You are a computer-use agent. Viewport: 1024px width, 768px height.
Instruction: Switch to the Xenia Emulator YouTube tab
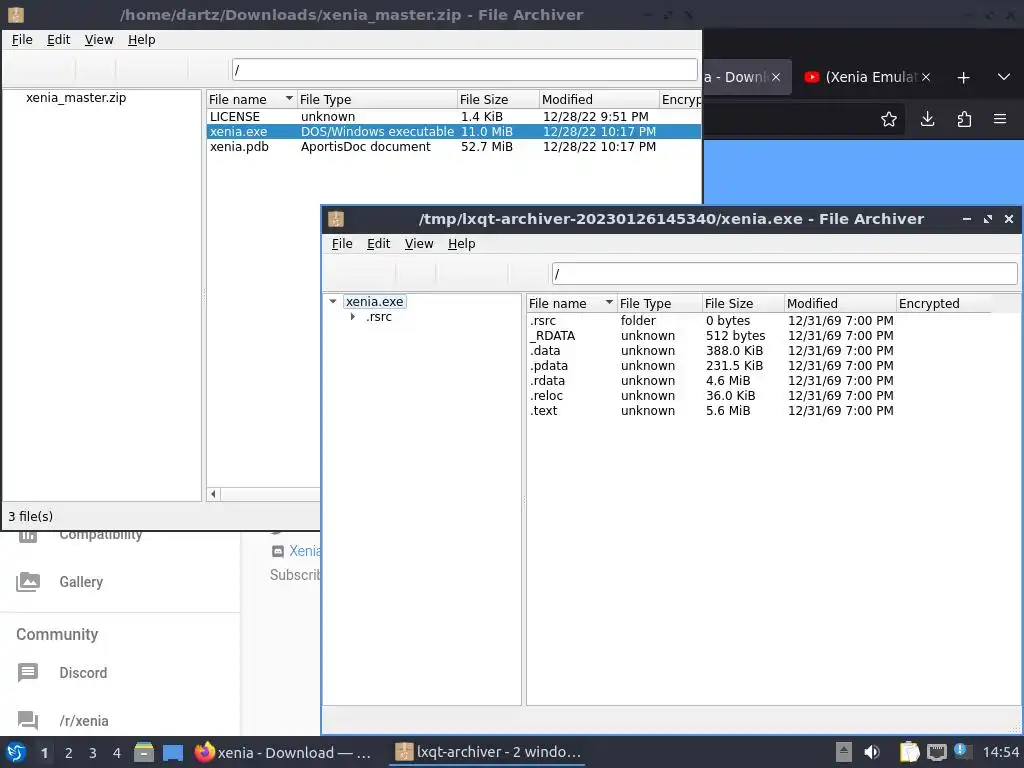pyautogui.click(x=871, y=77)
